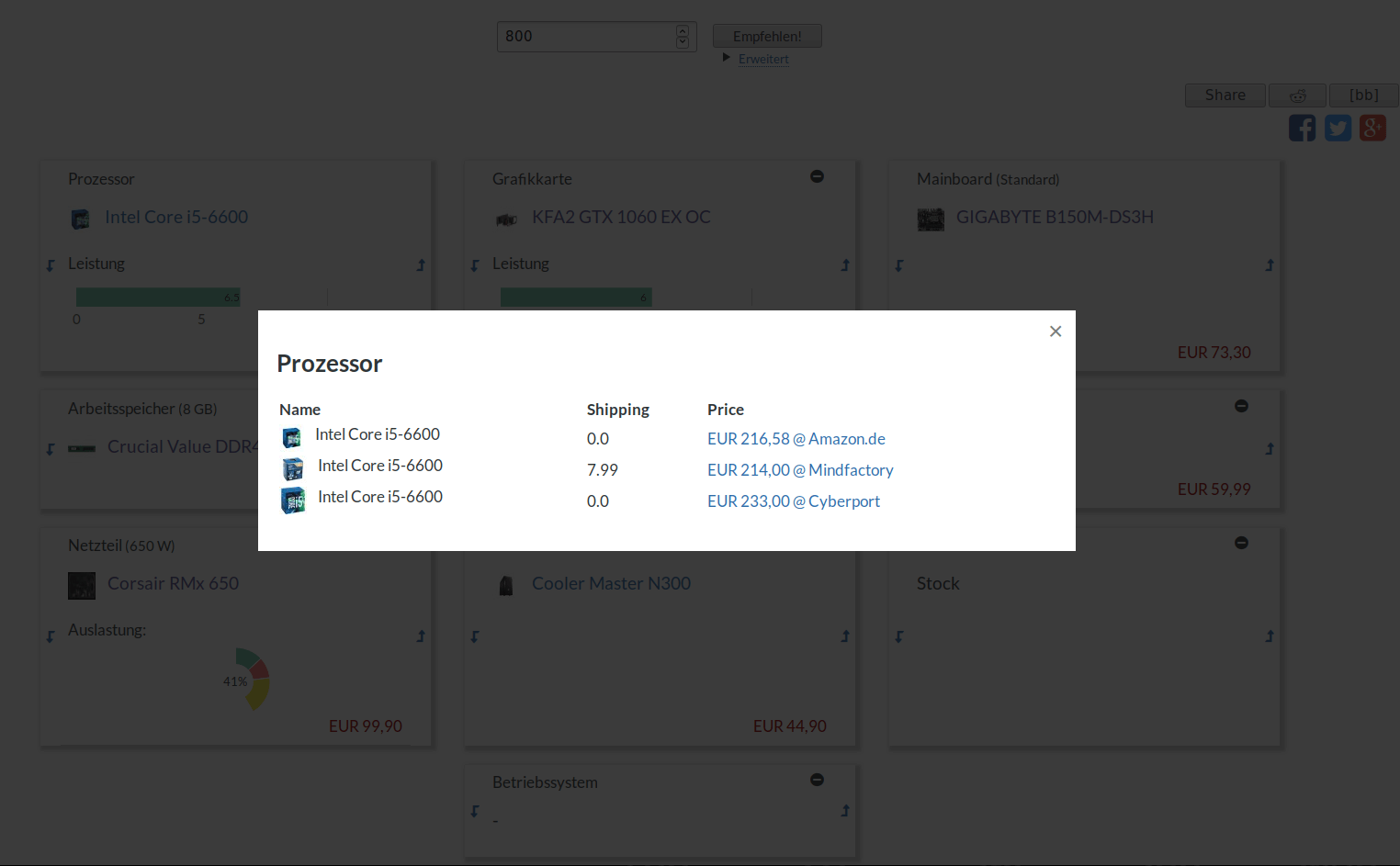Upgrade cooler using the up arrow in the Stock card
The height and width of the screenshot is (866, 1400).
[x=1270, y=636]
